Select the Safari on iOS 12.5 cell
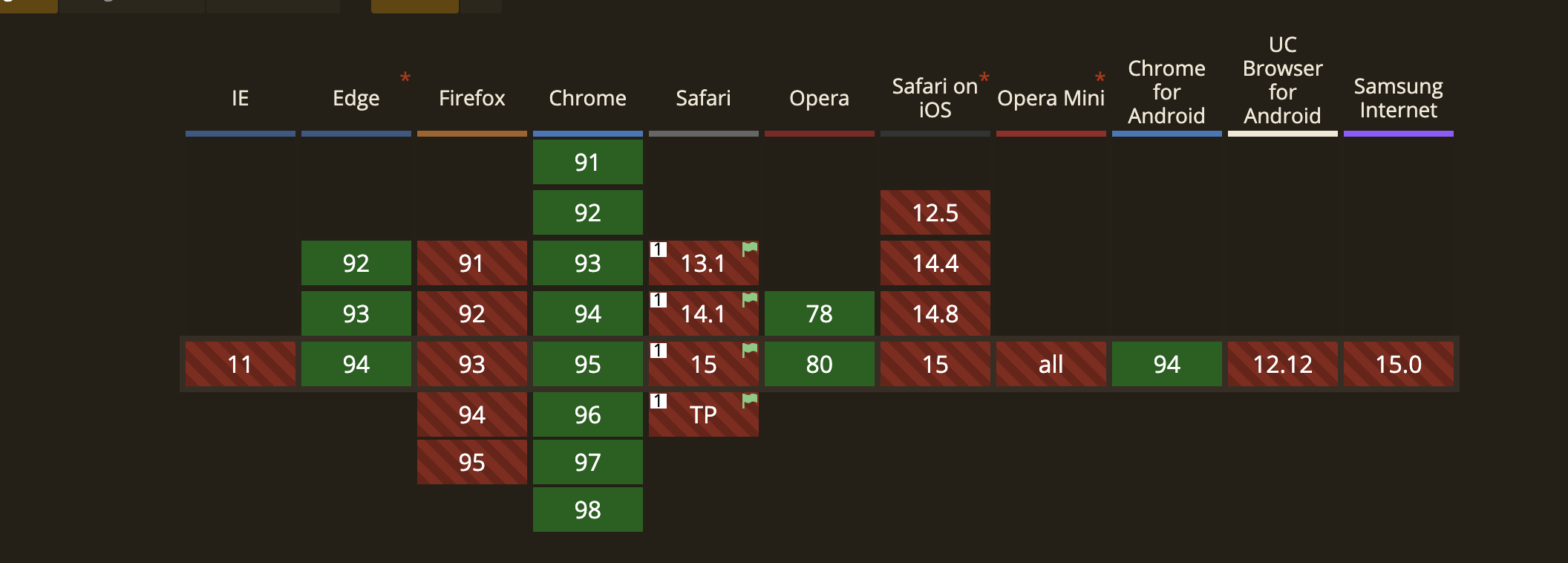 [935, 212]
